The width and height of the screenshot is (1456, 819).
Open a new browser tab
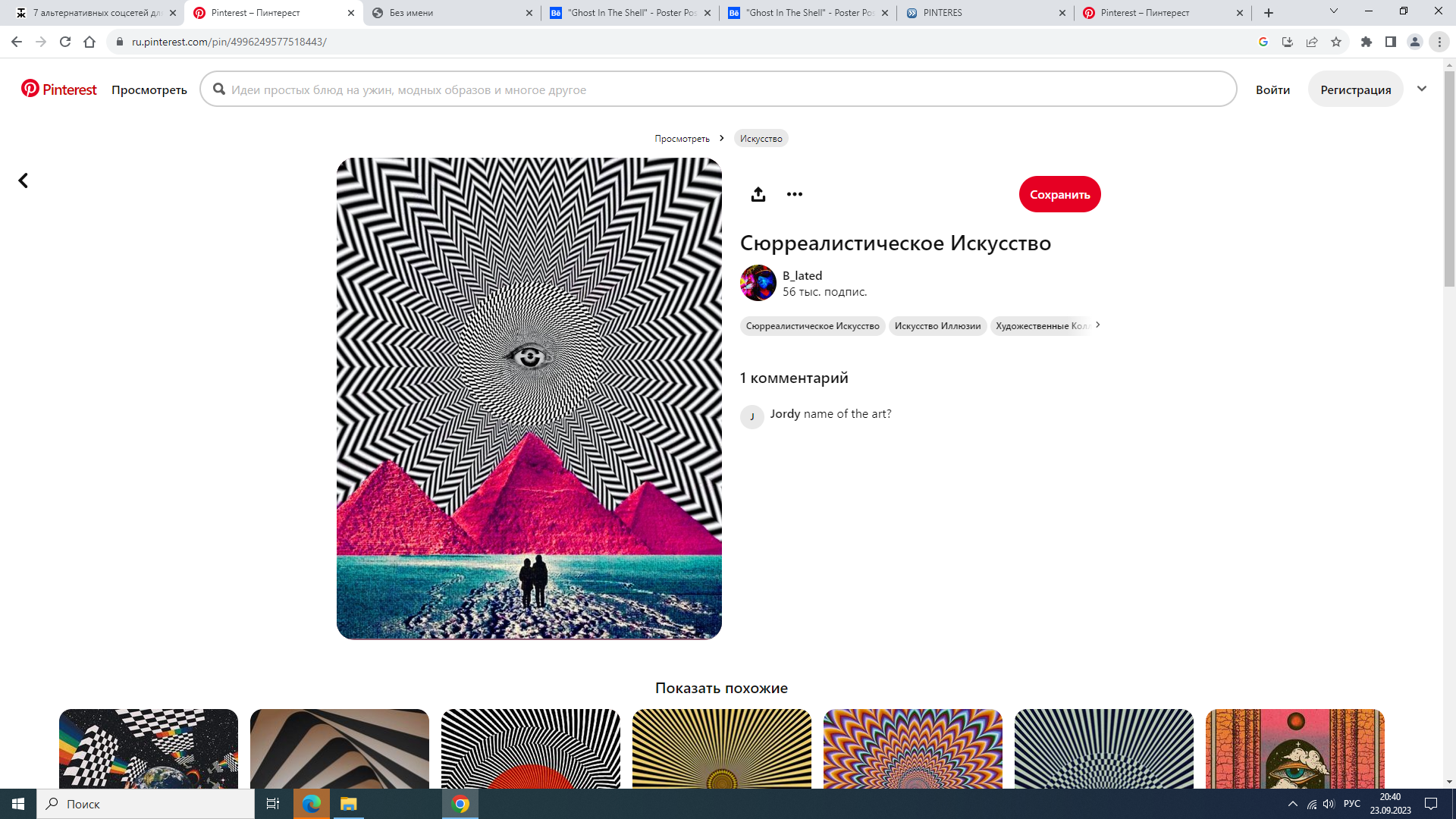1269,13
